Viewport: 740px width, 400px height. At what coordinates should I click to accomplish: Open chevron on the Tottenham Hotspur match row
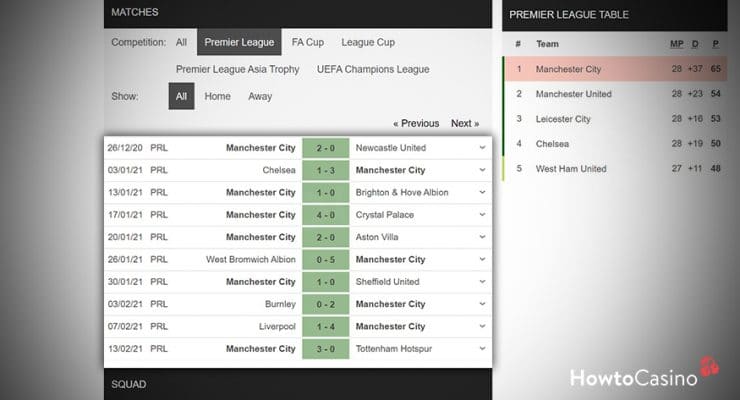click(x=482, y=349)
